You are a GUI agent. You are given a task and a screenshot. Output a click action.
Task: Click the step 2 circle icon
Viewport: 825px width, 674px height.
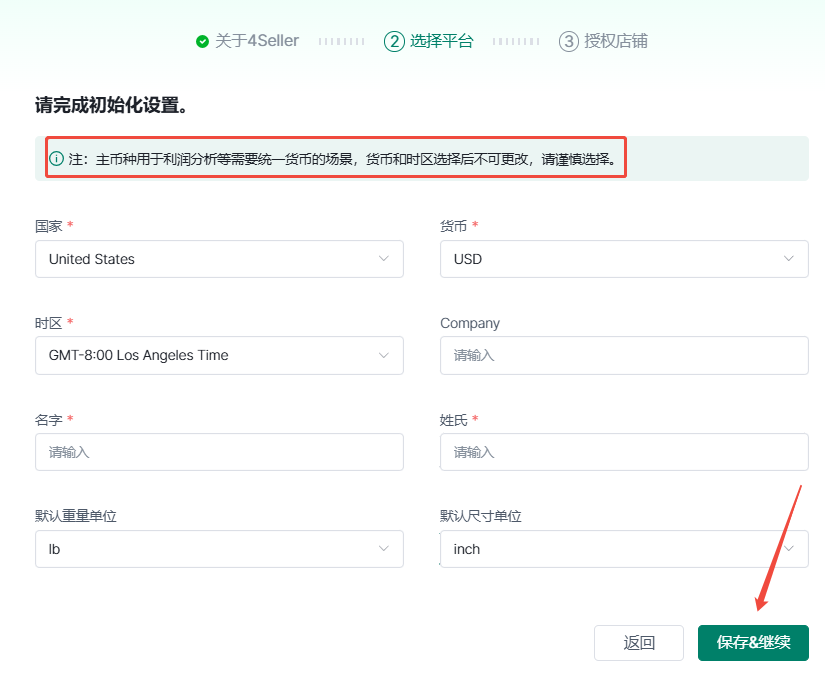[394, 41]
